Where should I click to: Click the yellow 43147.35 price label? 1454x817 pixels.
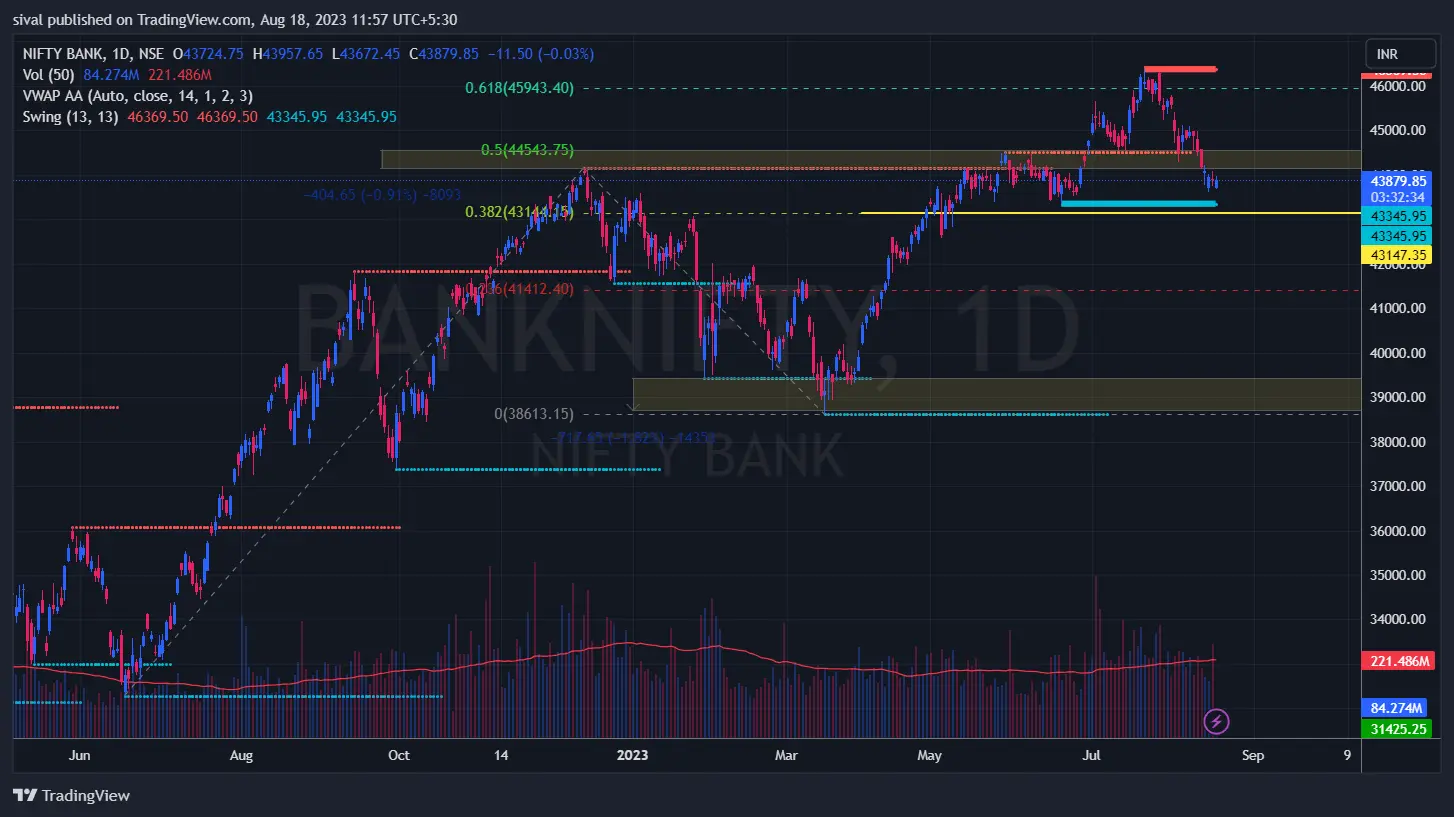[x=1397, y=256]
